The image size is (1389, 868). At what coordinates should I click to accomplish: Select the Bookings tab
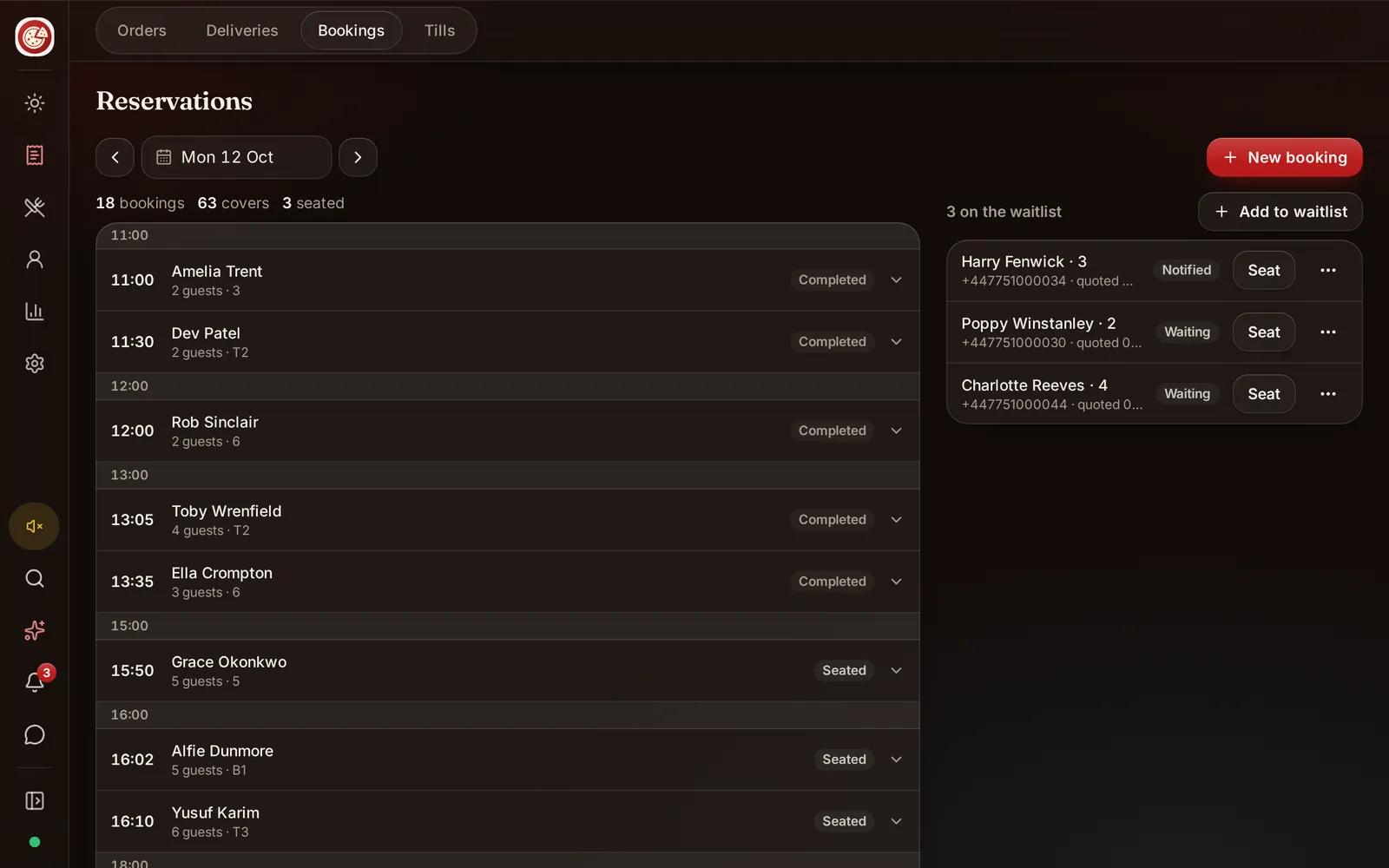click(x=351, y=30)
